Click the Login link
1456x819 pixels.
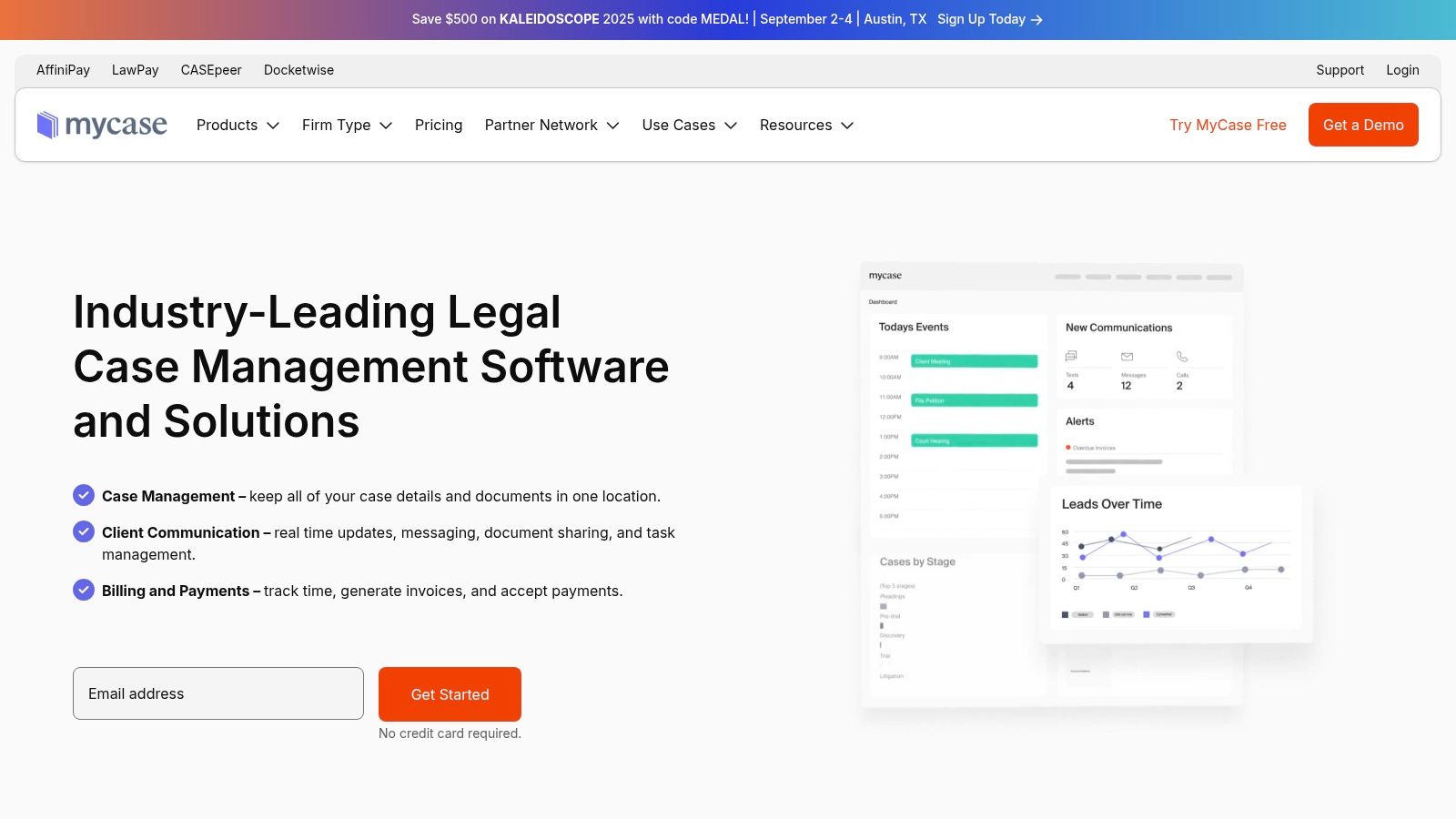coord(1402,70)
